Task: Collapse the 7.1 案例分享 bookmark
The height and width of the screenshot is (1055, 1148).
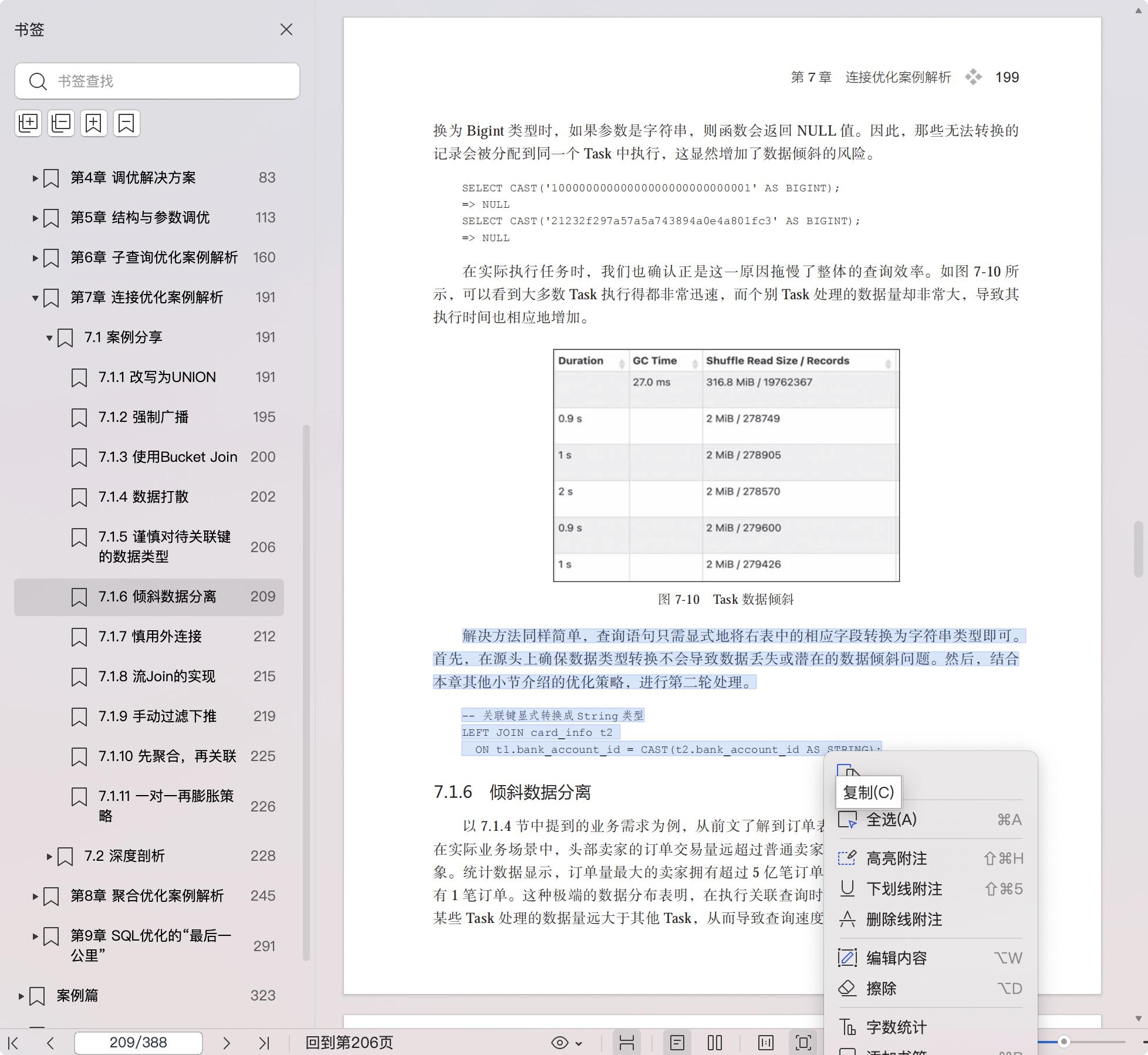Action: point(49,337)
